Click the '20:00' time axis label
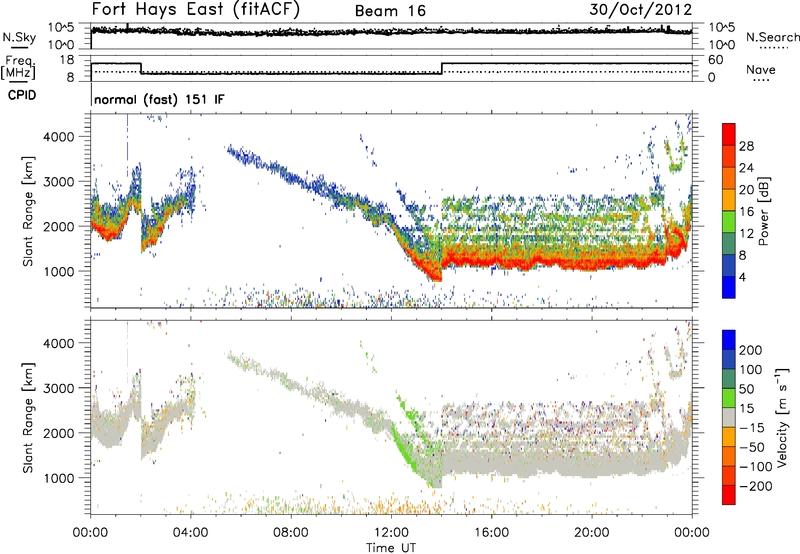The image size is (800, 554). click(x=591, y=533)
